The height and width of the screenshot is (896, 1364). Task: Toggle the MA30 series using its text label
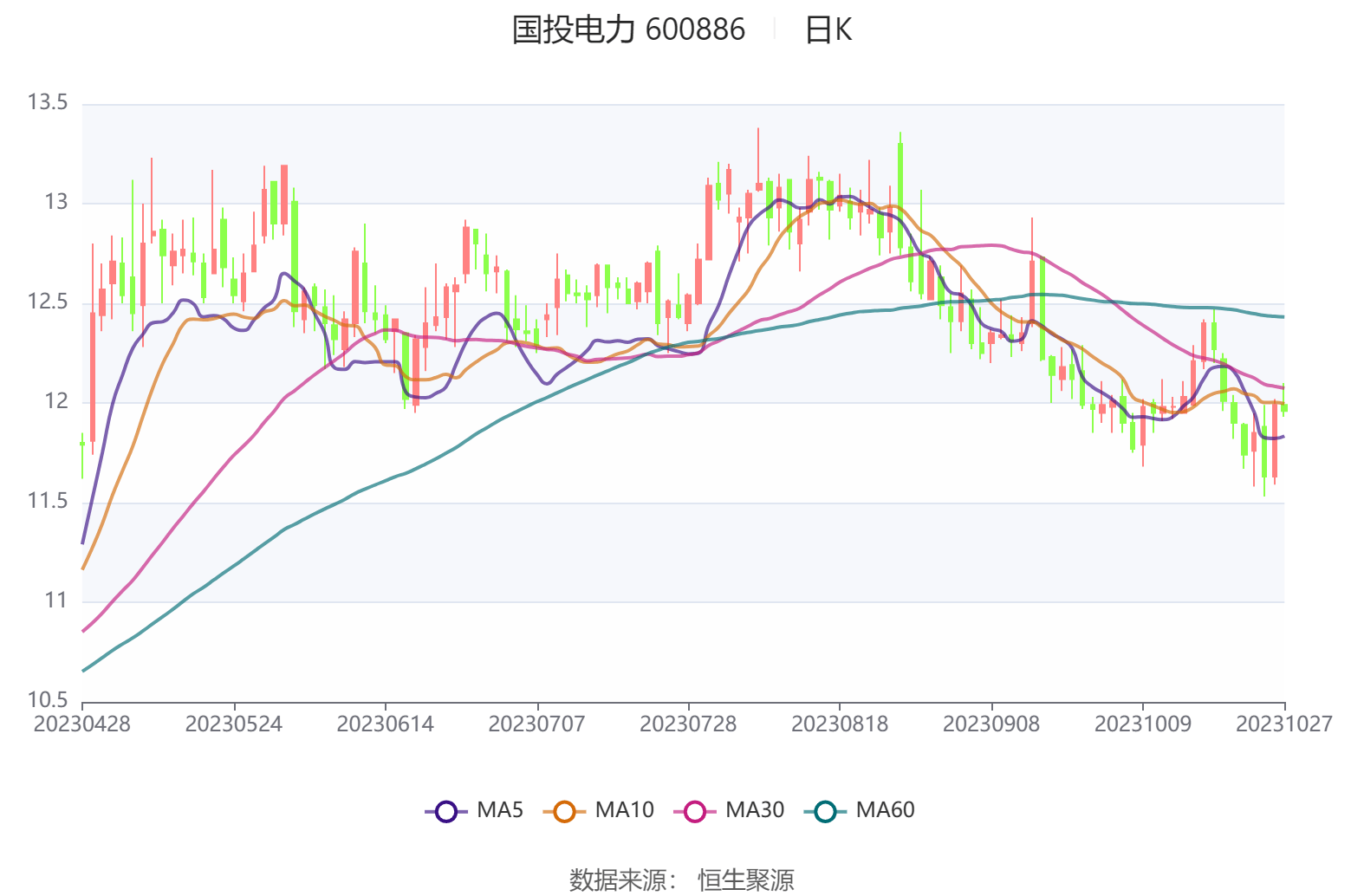[x=754, y=810]
